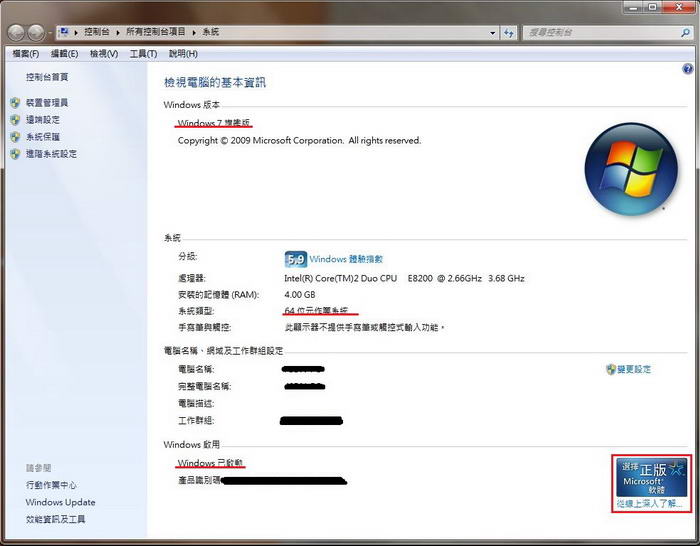Image resolution: width=700 pixels, height=546 pixels.
Task: Open the 檔案(F) menu
Action: click(x=26, y=54)
